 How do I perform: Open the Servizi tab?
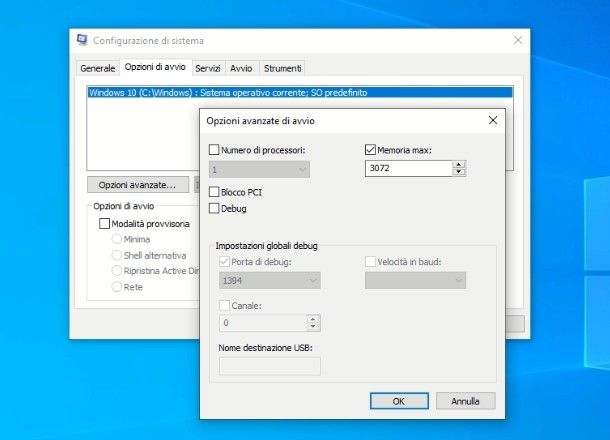coord(208,68)
